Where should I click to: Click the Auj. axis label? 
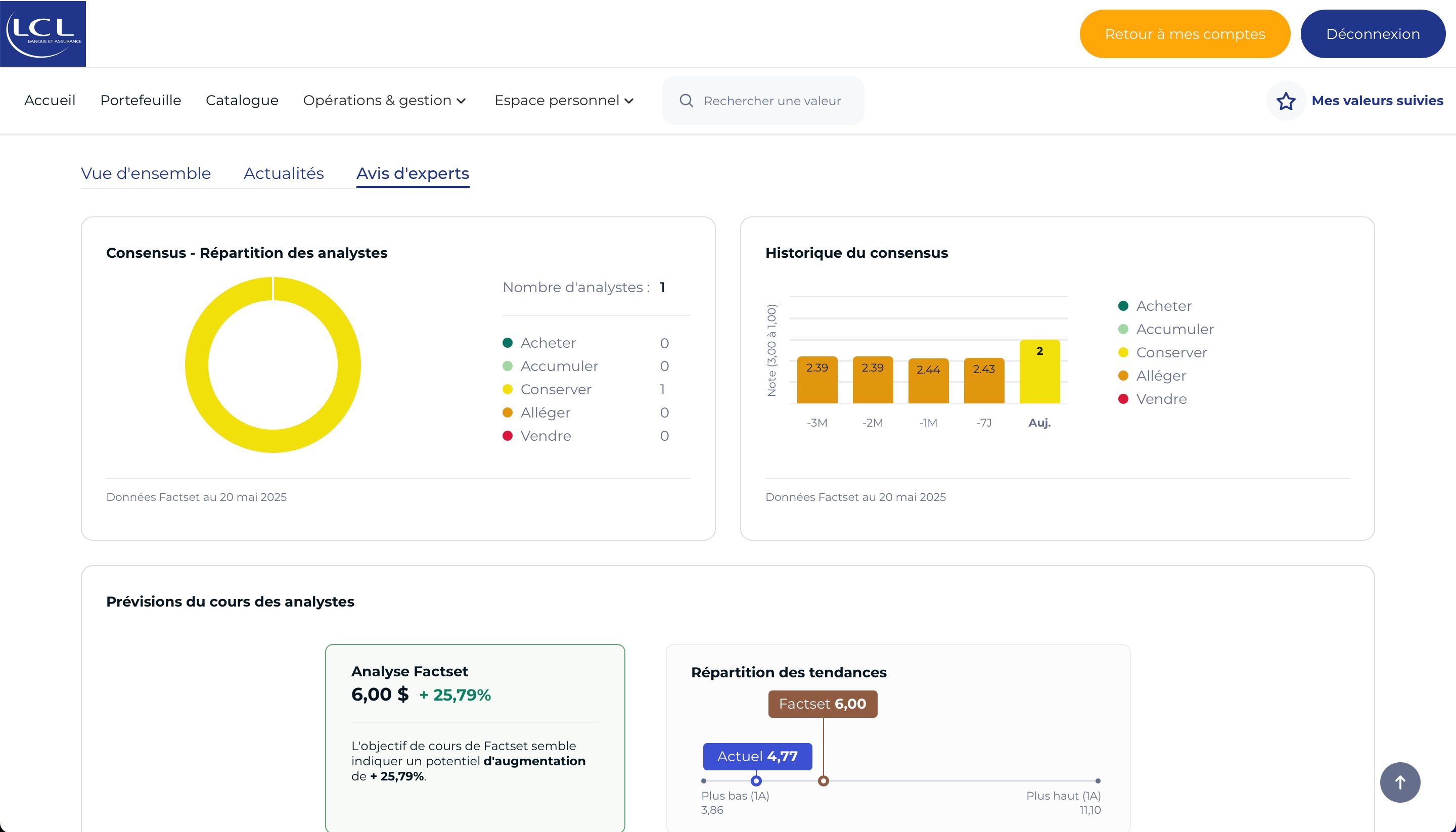pyautogui.click(x=1039, y=423)
